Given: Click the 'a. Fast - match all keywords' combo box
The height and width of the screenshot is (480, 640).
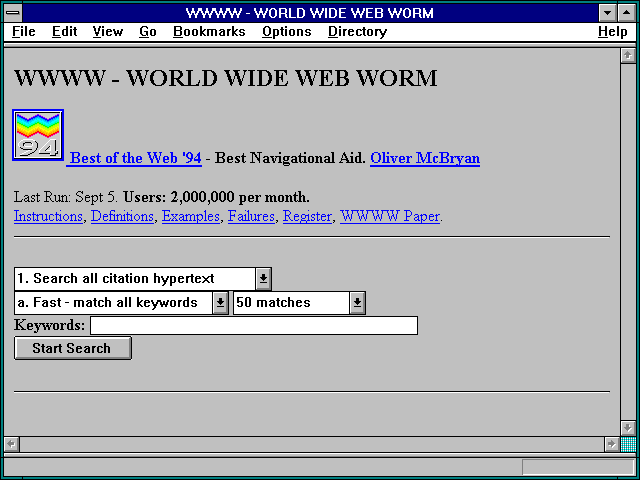Looking at the screenshot, I should point(121,303).
